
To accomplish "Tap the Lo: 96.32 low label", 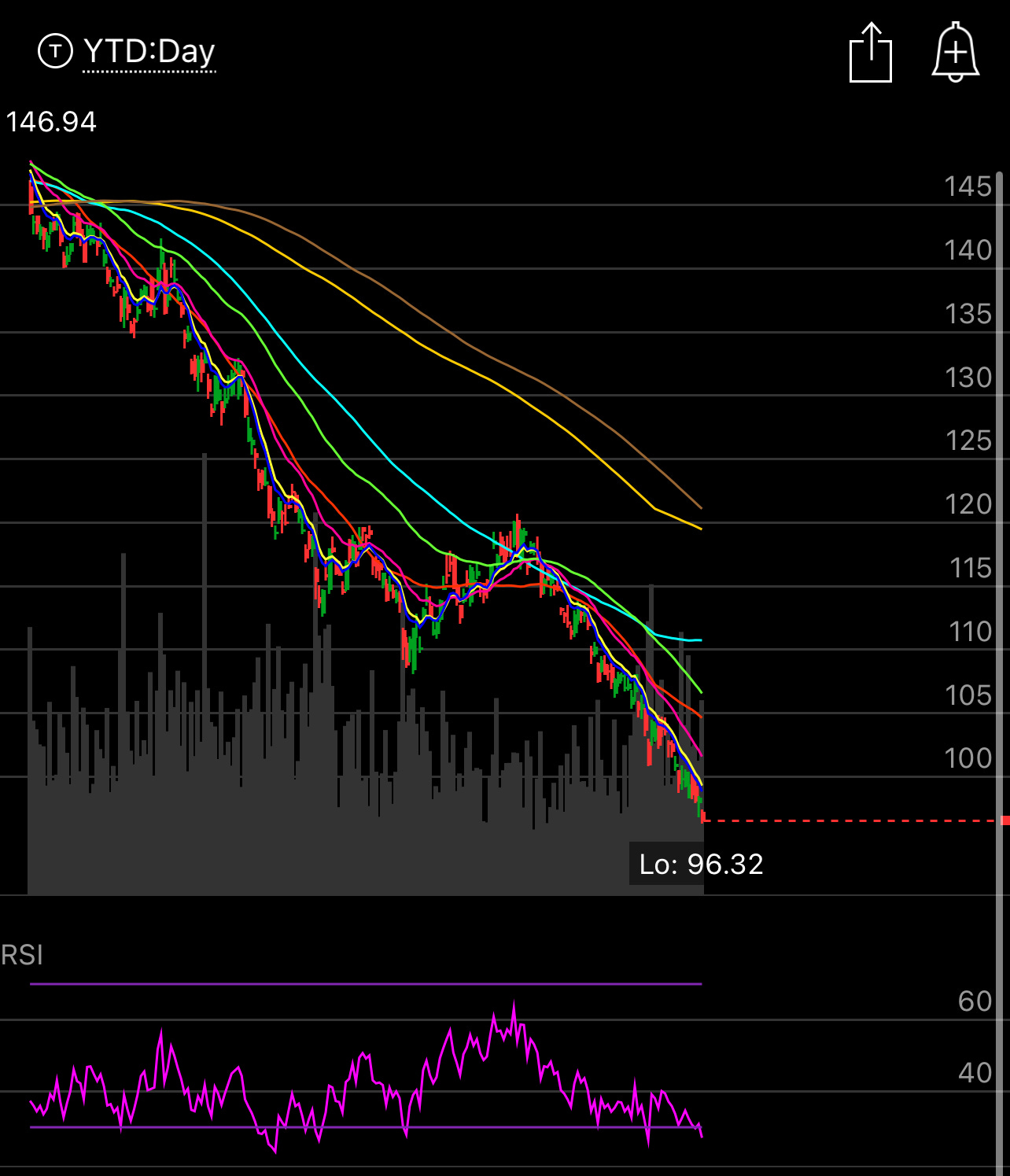I will click(701, 864).
